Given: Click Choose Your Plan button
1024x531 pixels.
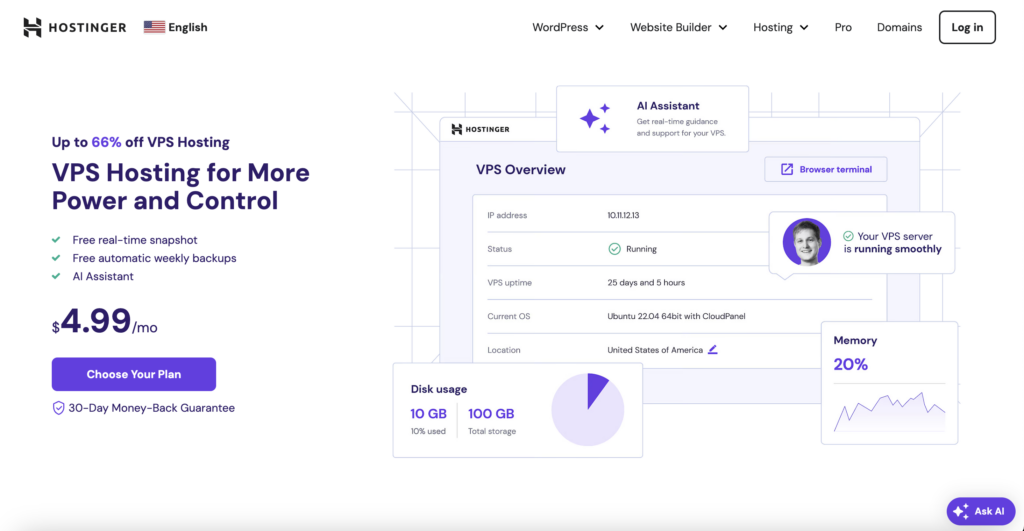Looking at the screenshot, I should (134, 374).
